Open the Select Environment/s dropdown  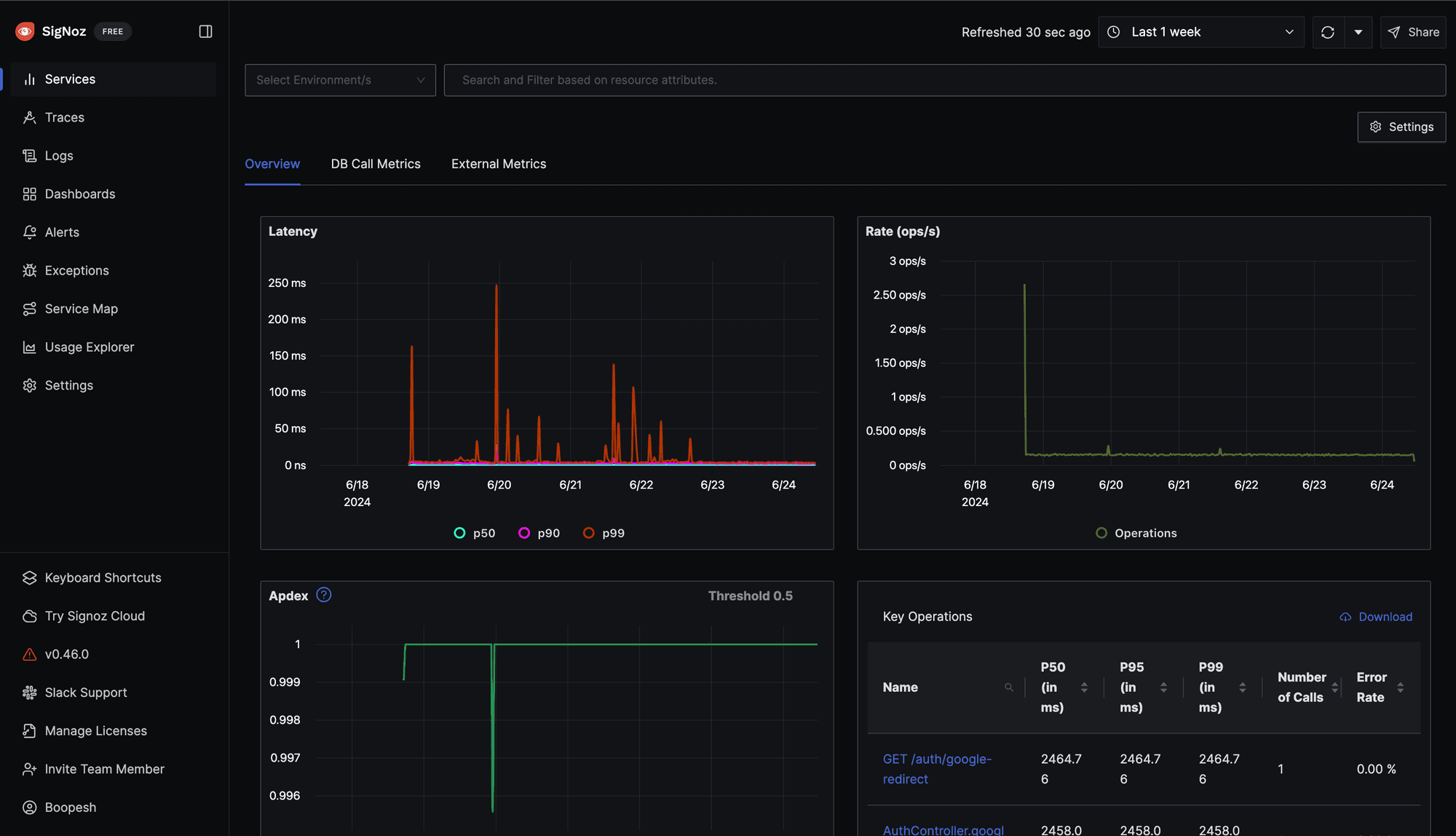coord(340,80)
